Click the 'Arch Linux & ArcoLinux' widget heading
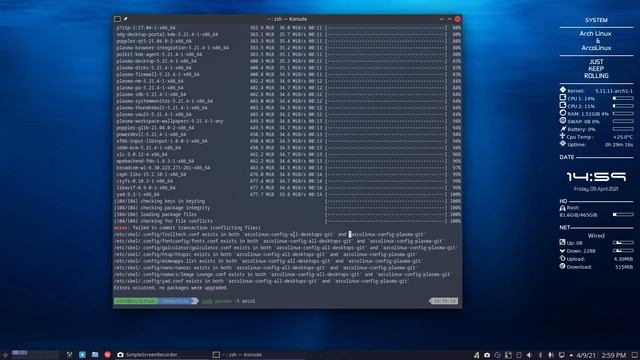 click(596, 41)
